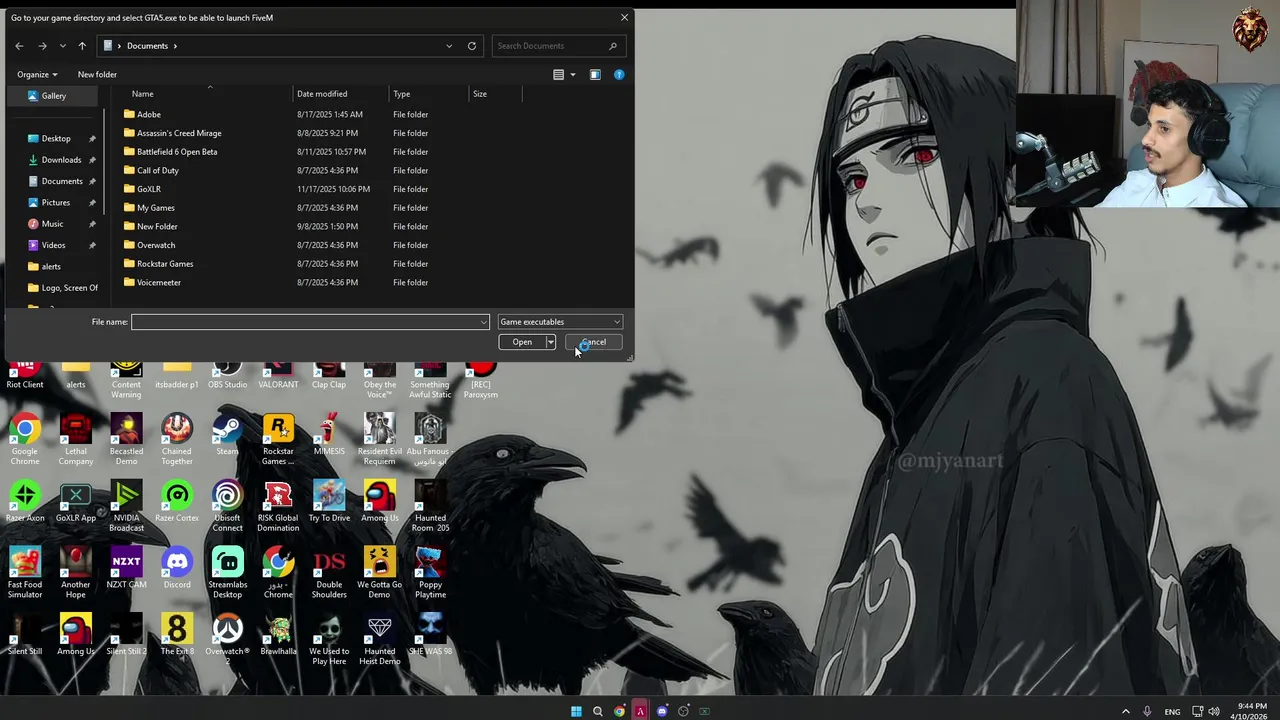This screenshot has height=720, width=1280.
Task: Go back in the file dialog
Action: point(19,46)
